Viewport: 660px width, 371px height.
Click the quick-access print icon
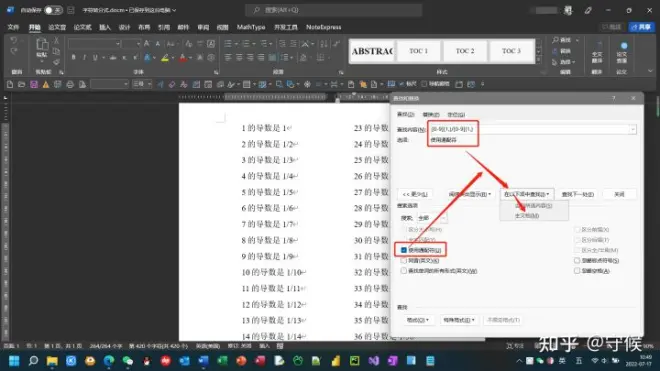(70, 85)
